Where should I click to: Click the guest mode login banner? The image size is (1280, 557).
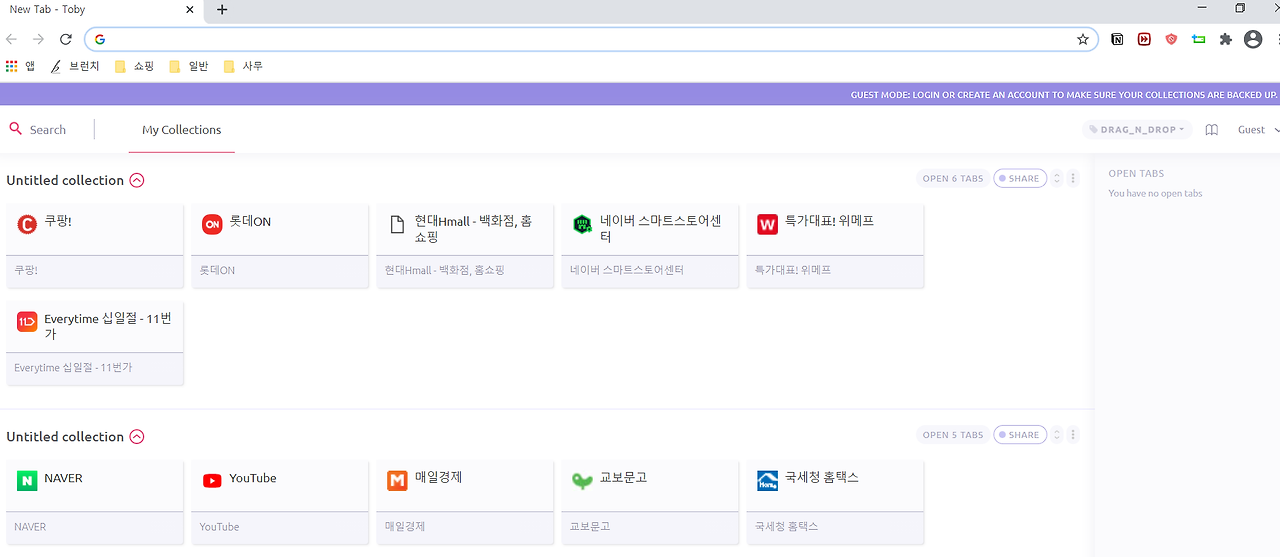pyautogui.click(x=1064, y=95)
